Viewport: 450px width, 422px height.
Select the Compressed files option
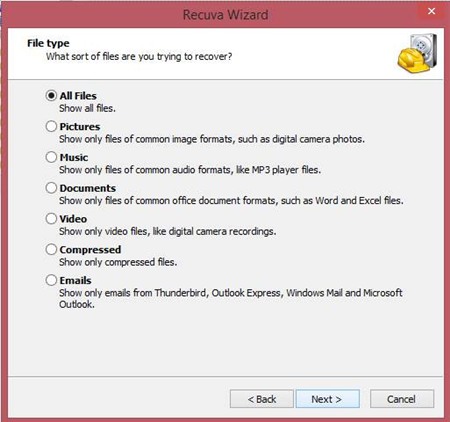coord(51,249)
